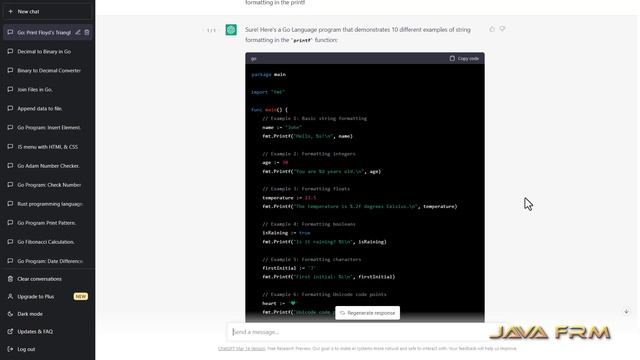
Task: Click the external-link icon beside Updates & FAQ
Action: pos(10,331)
